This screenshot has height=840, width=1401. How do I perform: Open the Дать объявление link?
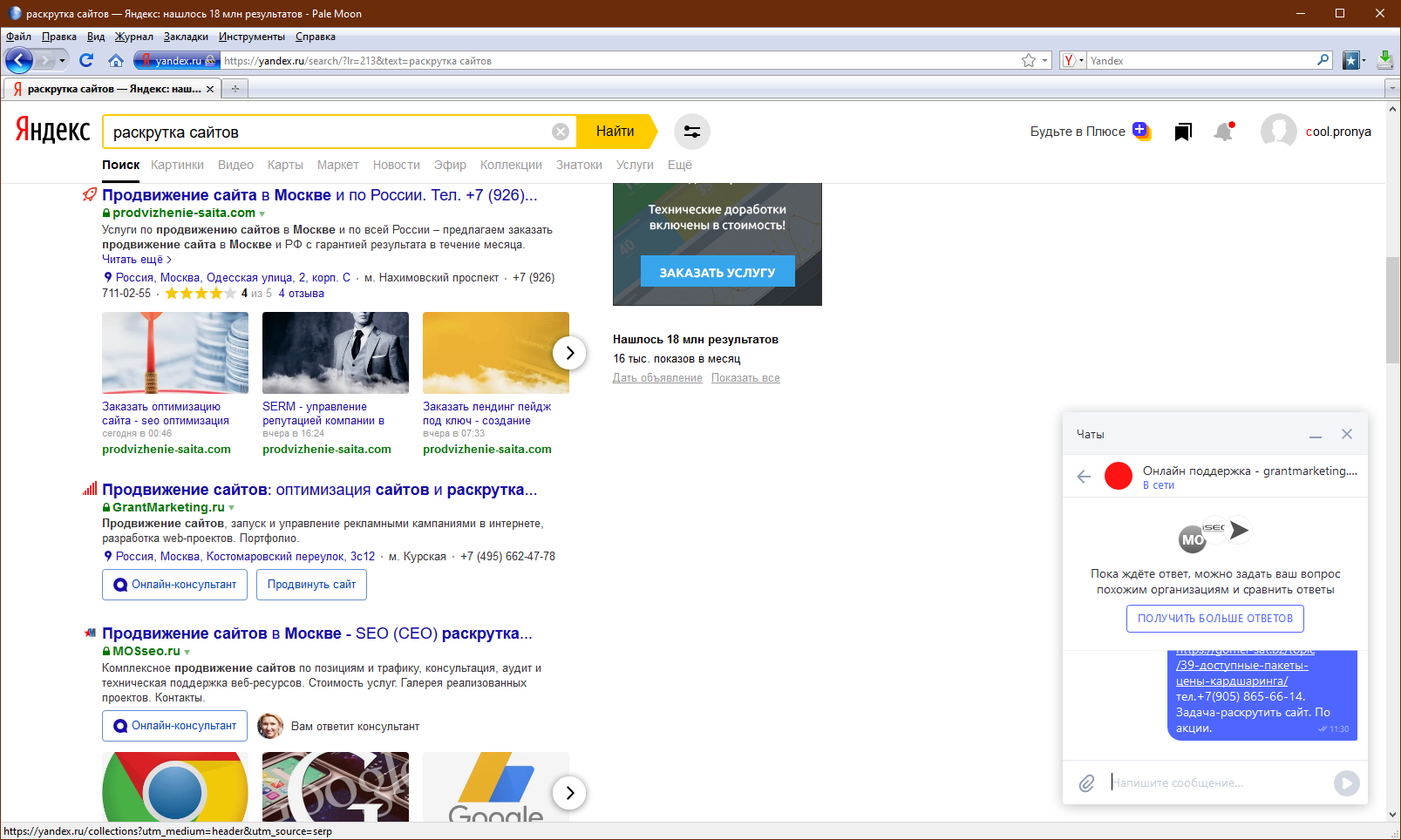tap(657, 378)
